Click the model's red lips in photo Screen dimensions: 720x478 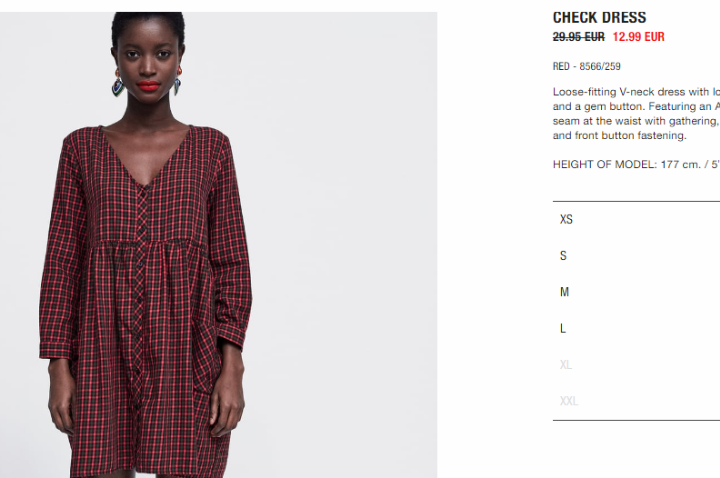tap(148, 86)
